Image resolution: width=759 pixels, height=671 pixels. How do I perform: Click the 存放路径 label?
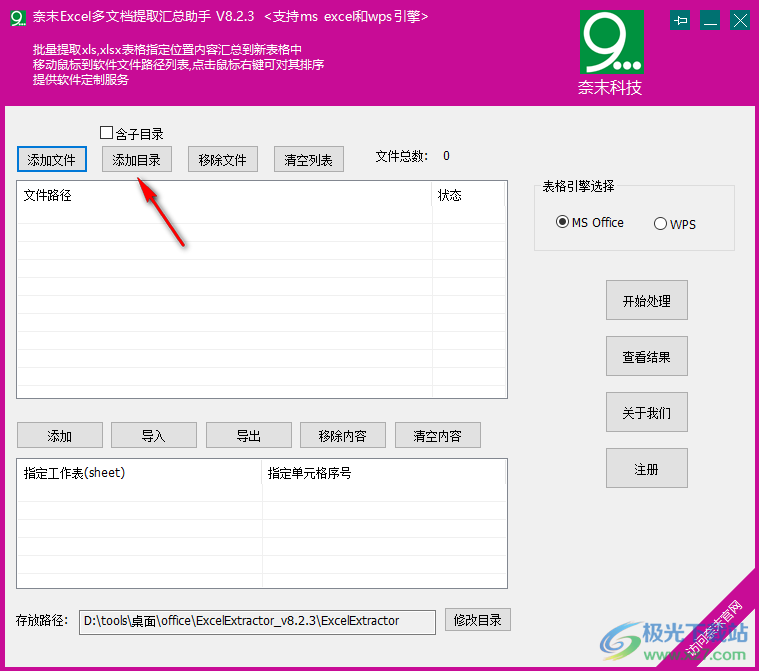(x=42, y=621)
